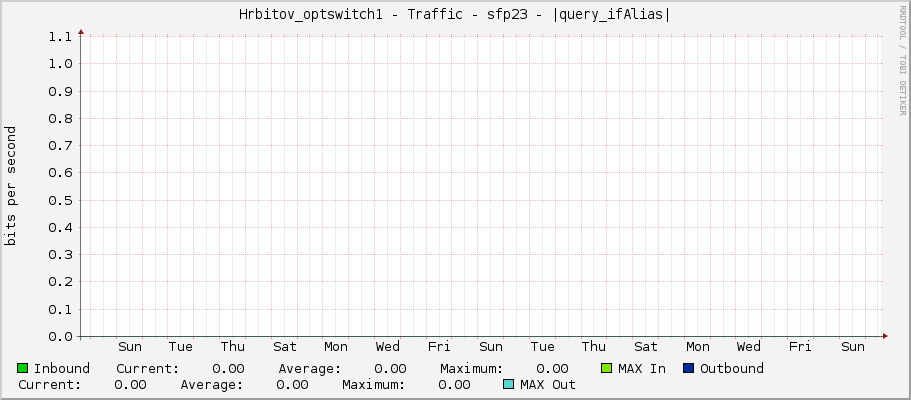Click Outbound 'Average:' label in second legend row
The height and width of the screenshot is (400, 911).
211,385
